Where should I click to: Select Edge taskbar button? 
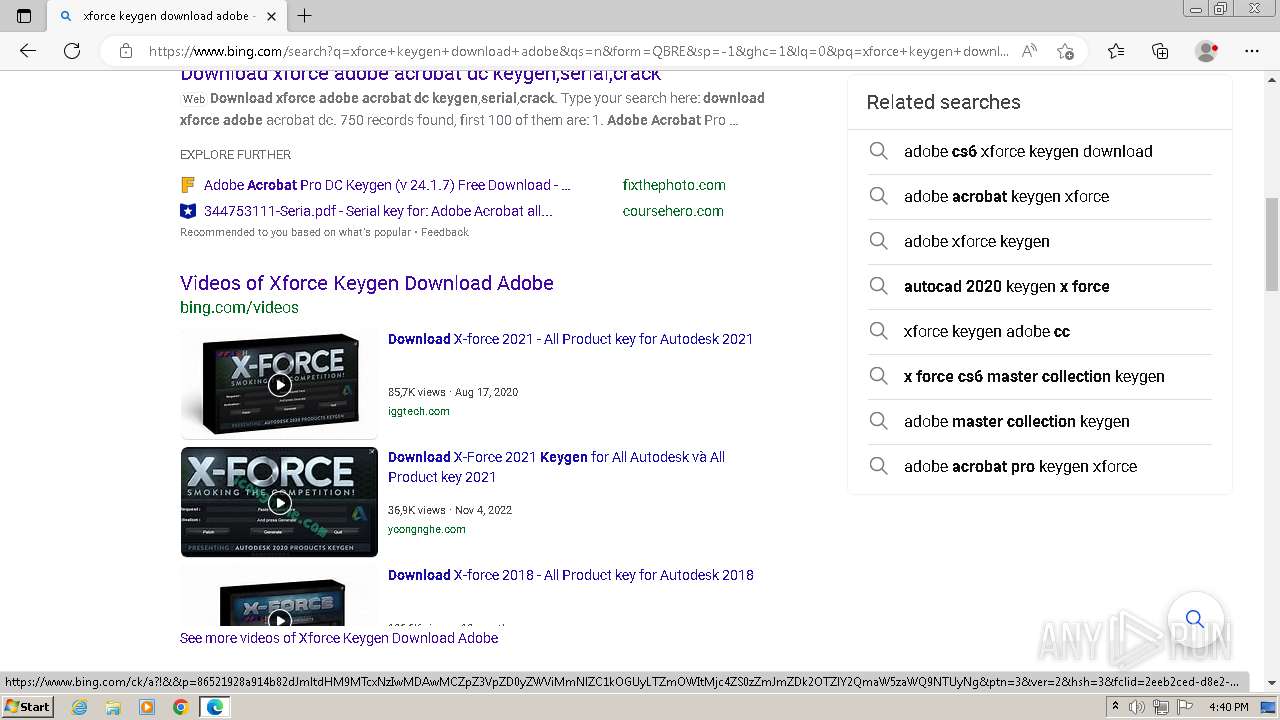pyautogui.click(x=215, y=707)
